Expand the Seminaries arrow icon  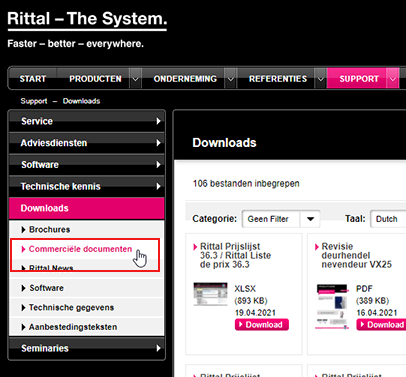pos(159,348)
